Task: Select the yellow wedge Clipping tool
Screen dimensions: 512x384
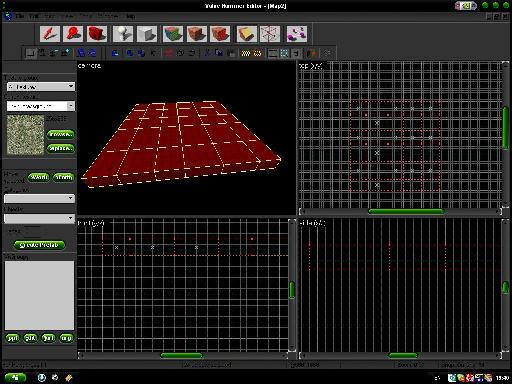Action: [x=247, y=34]
